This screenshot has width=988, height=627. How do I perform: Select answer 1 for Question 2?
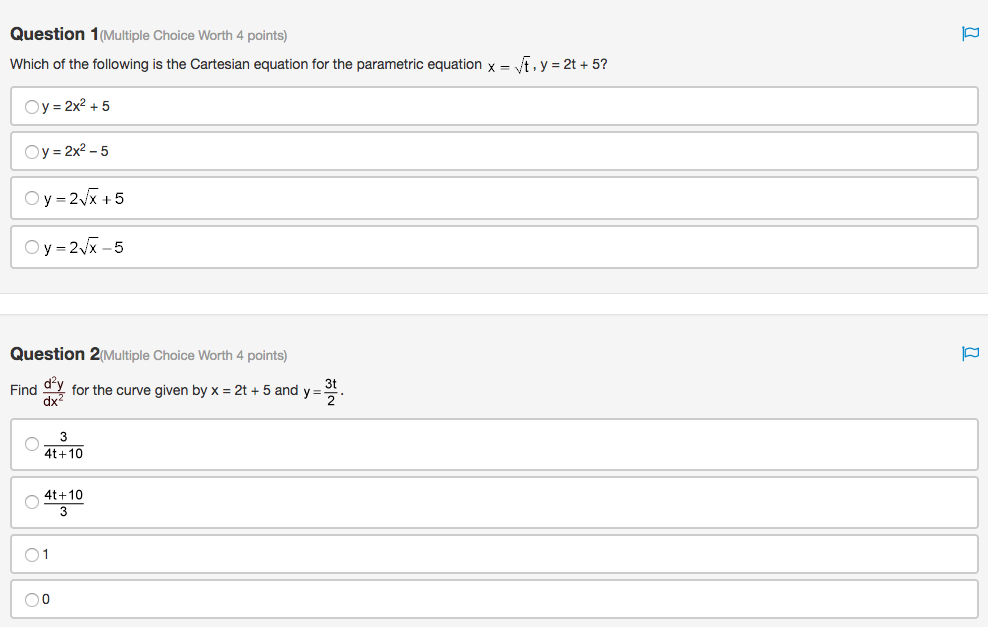point(31,553)
